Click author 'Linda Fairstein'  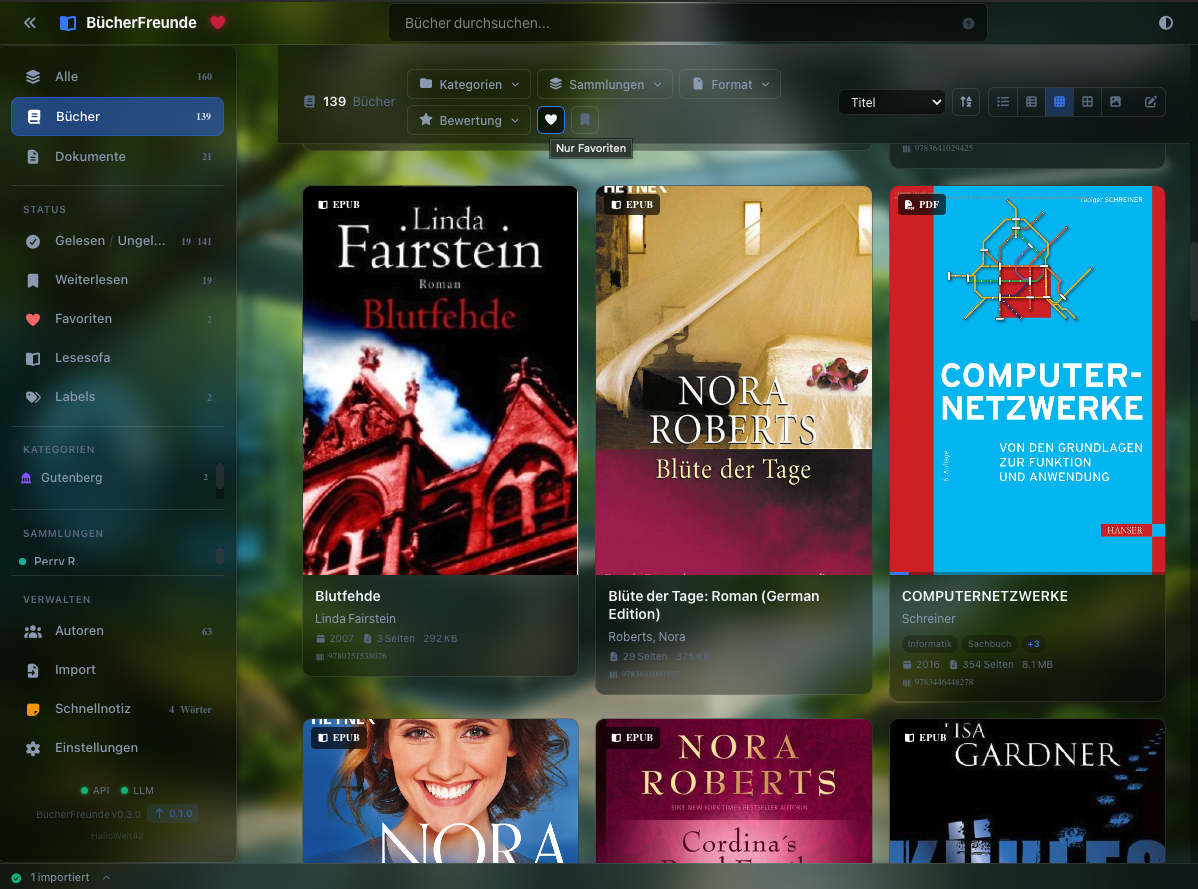coord(355,619)
